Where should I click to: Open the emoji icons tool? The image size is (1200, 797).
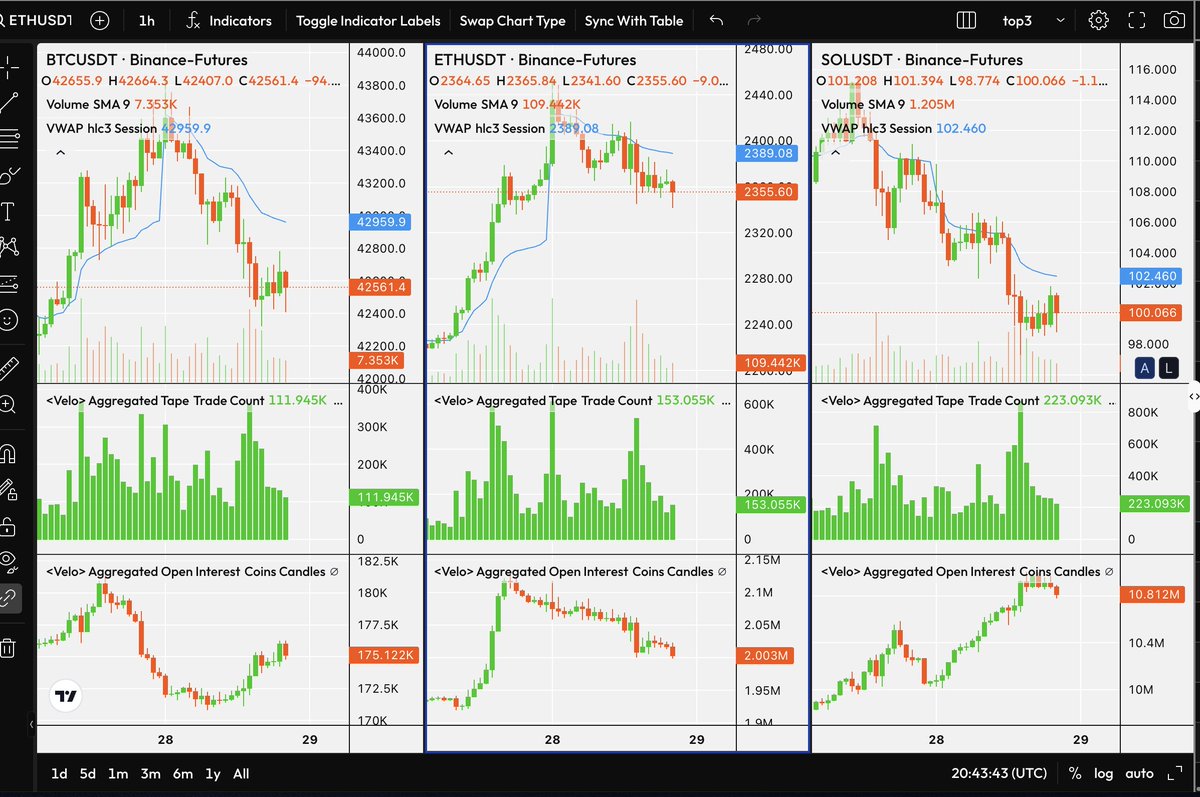(x=9, y=320)
